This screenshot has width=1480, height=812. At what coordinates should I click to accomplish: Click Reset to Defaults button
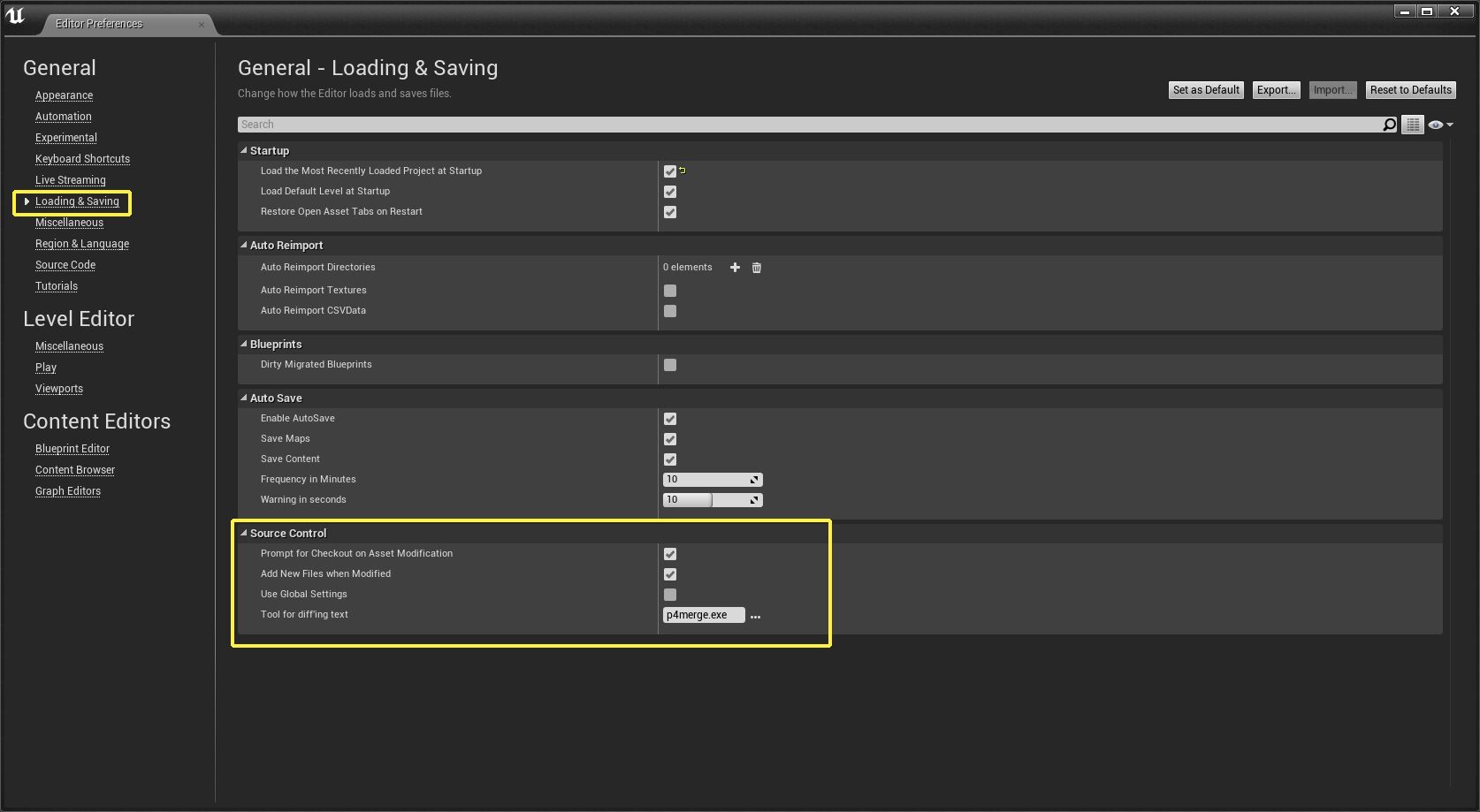coord(1410,90)
